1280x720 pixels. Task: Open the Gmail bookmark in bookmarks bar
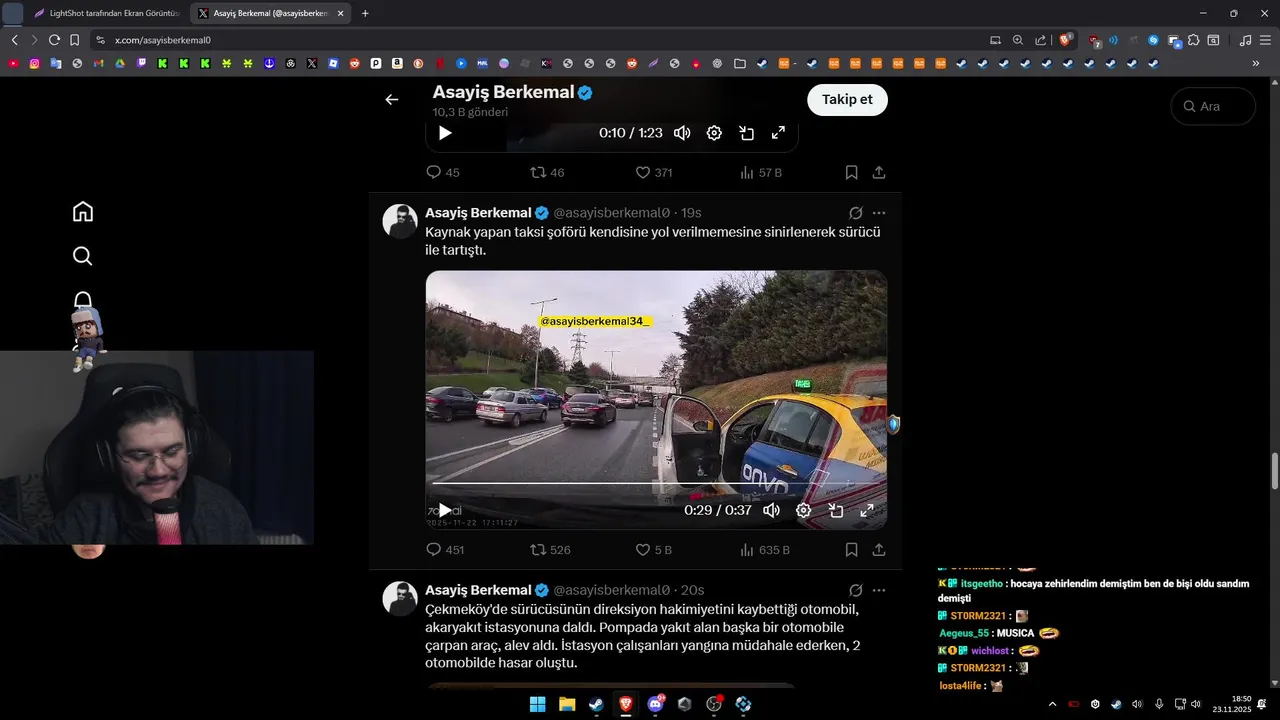(98, 63)
